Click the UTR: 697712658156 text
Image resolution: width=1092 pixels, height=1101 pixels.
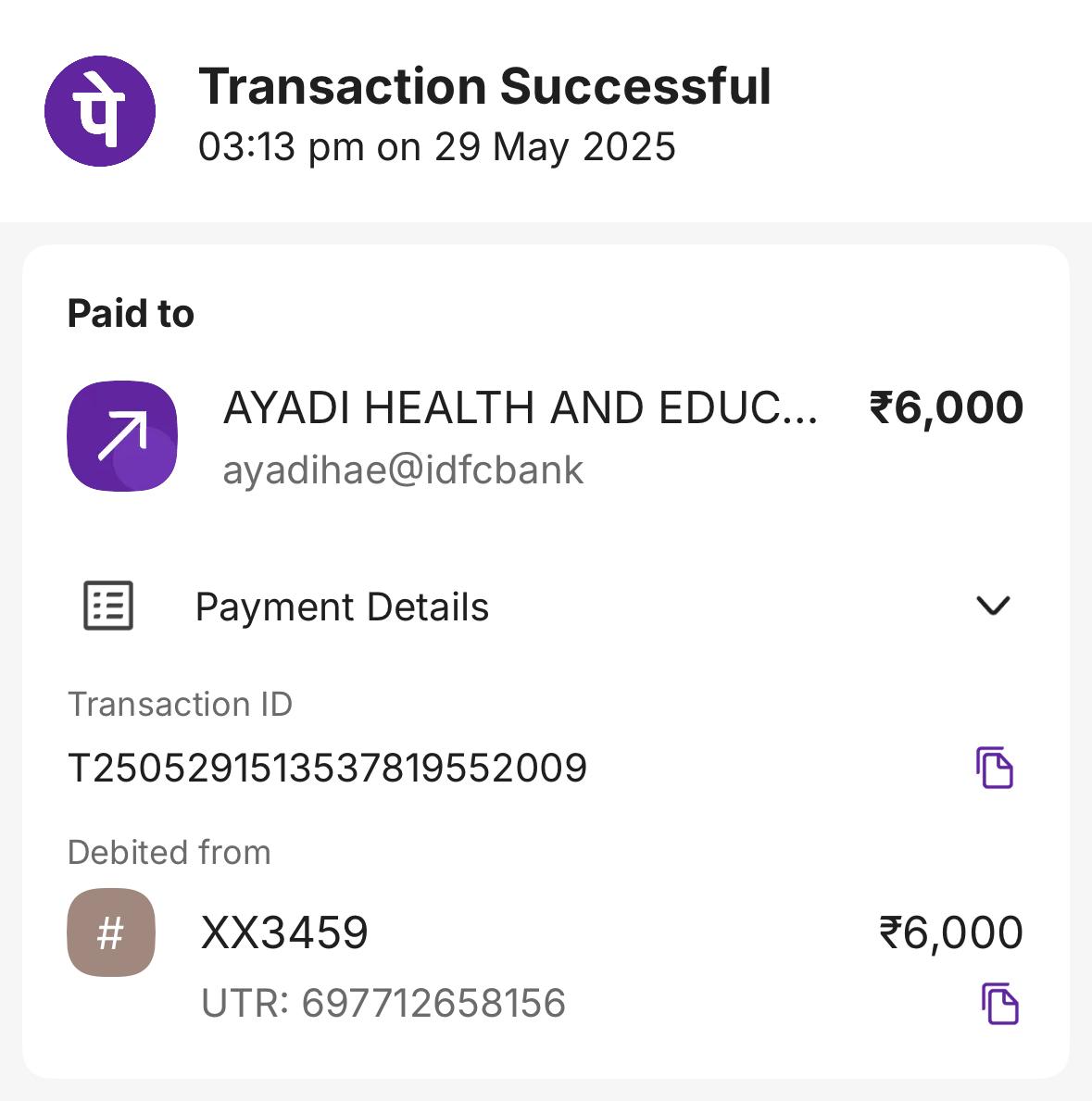[x=383, y=1004]
